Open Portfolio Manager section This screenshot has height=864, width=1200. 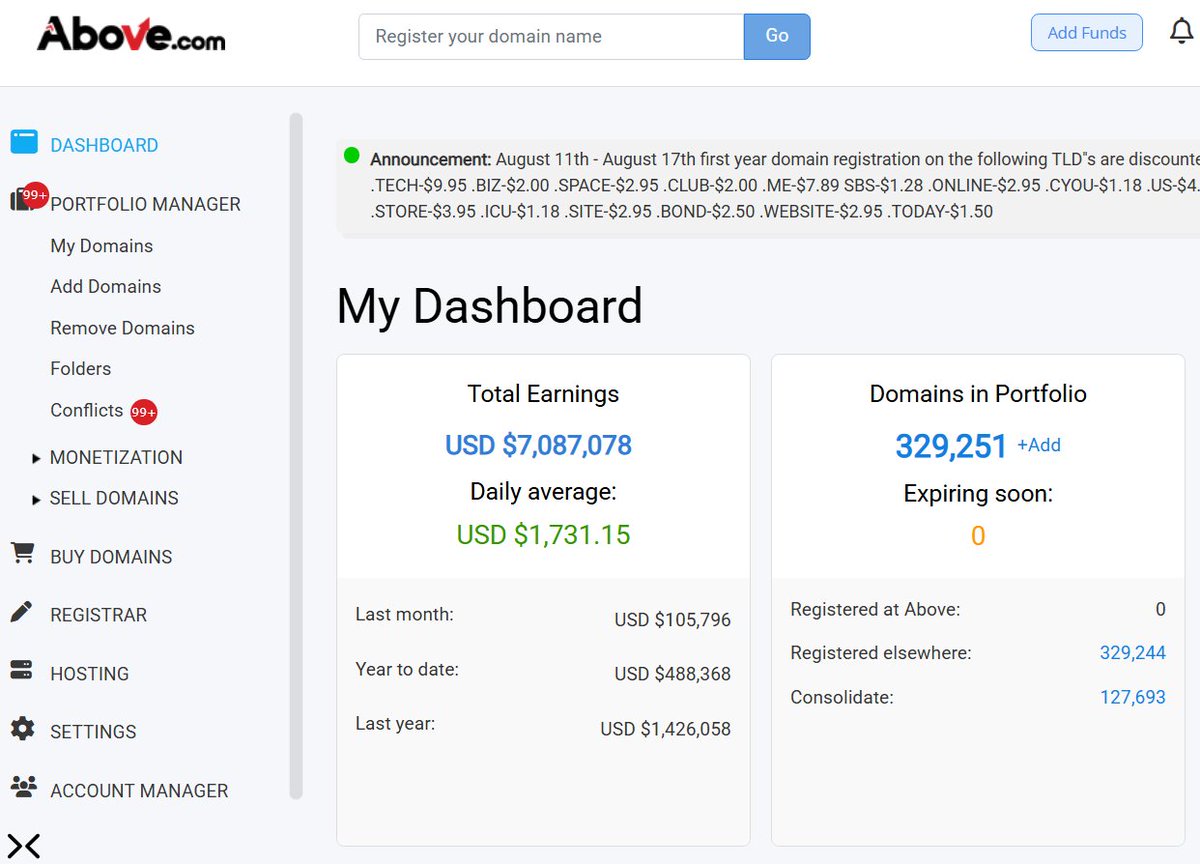coord(145,204)
